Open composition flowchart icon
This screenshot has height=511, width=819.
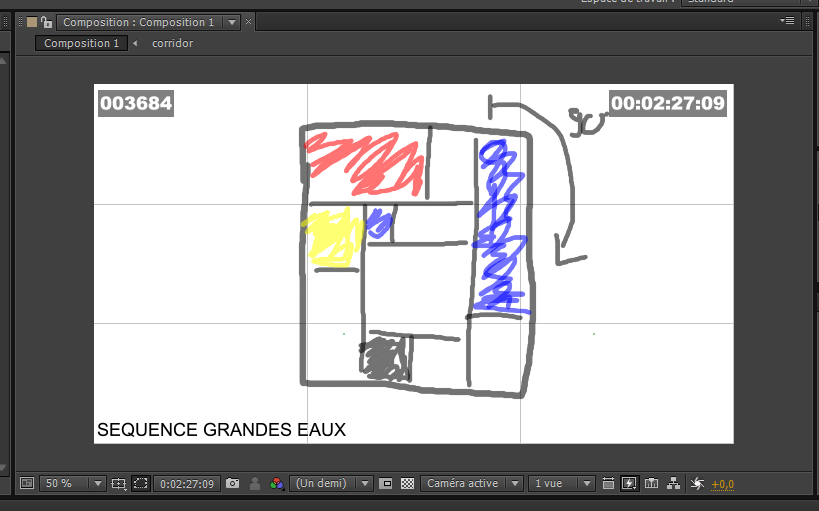(x=673, y=483)
